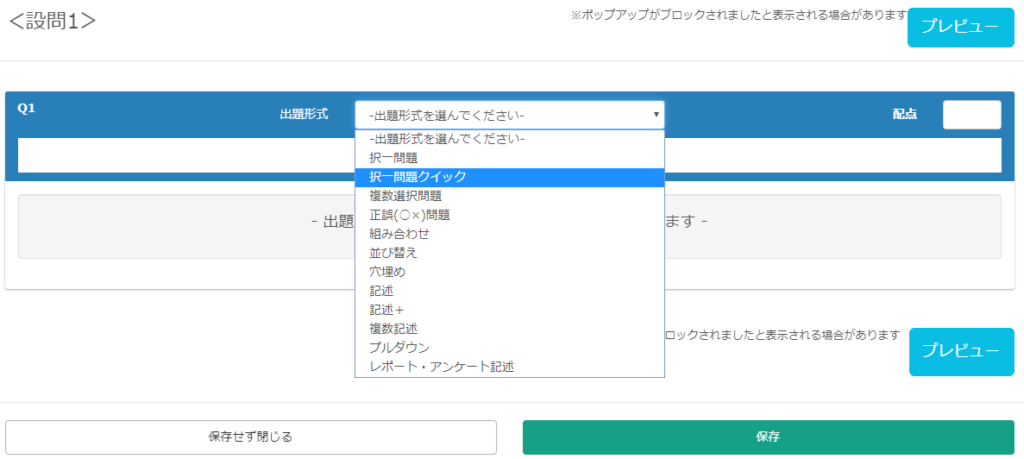The width and height of the screenshot is (1024, 459).
Task: Click the 配点 score input field
Action: point(972,114)
